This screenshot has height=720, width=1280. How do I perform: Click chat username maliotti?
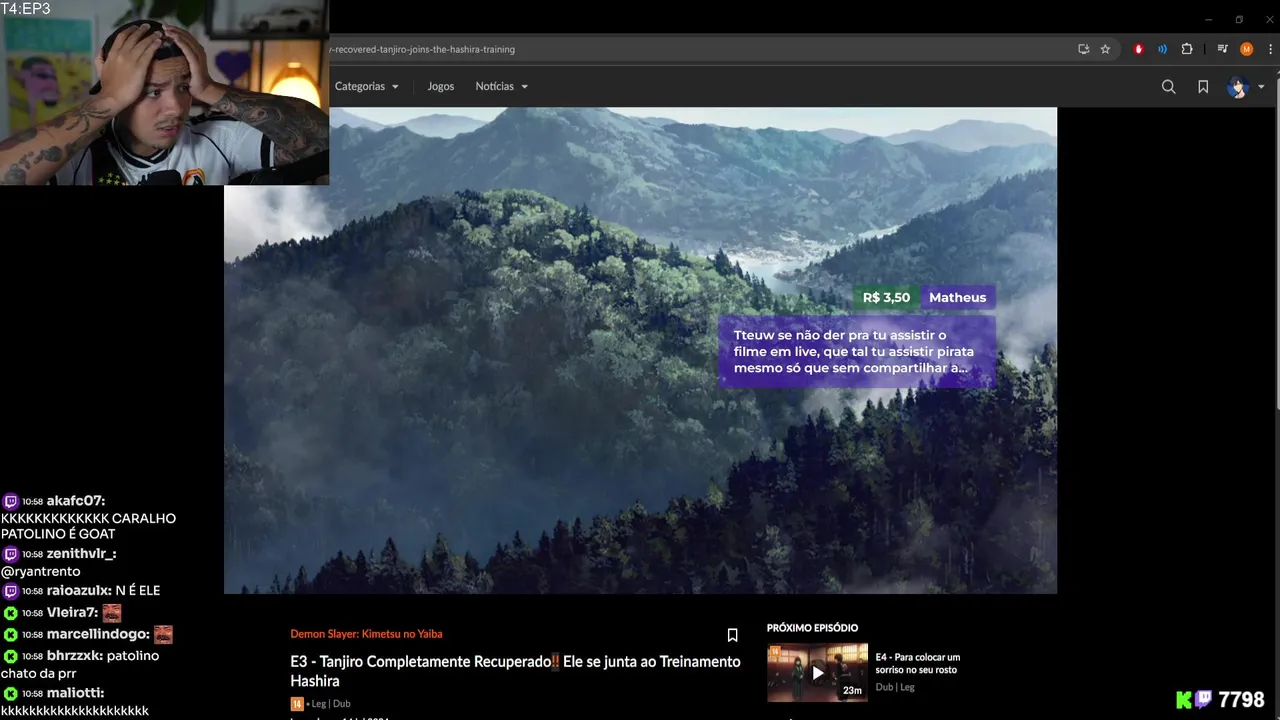click(x=75, y=693)
